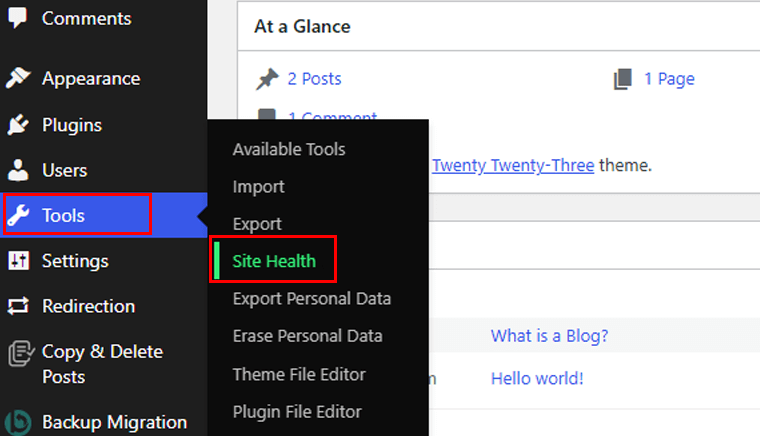
Task: Choose Export in the Tools submenu
Action: pos(257,224)
